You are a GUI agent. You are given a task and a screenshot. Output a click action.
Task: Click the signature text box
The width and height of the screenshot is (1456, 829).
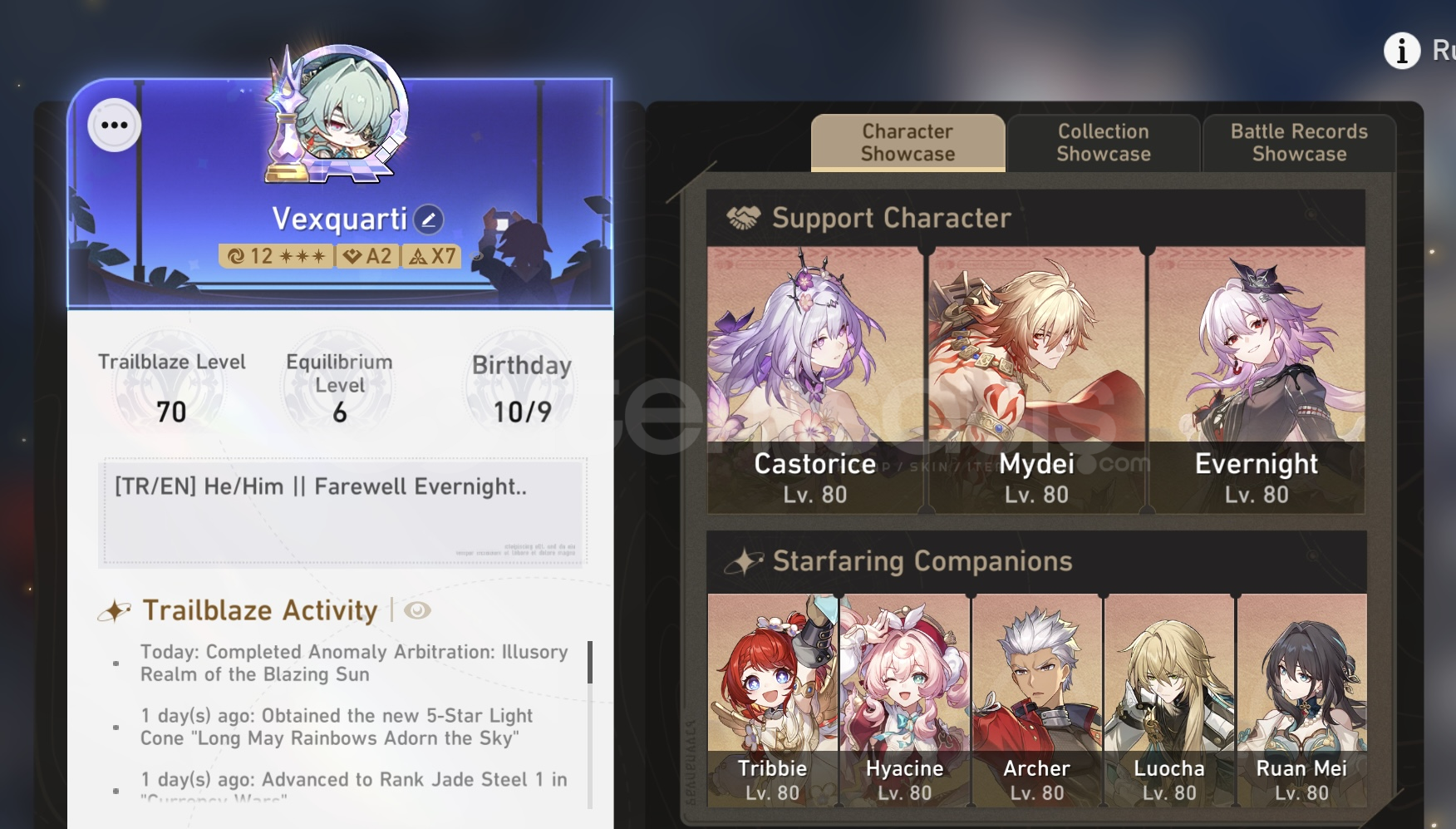343,512
